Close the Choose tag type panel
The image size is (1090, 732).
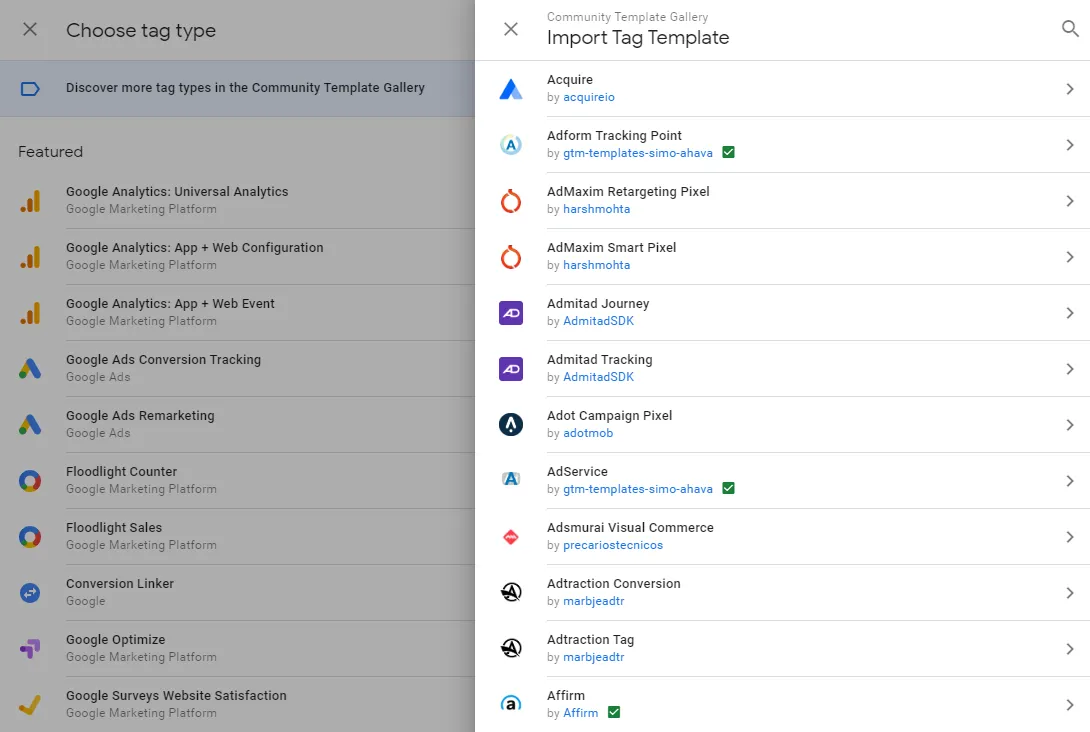coord(30,29)
